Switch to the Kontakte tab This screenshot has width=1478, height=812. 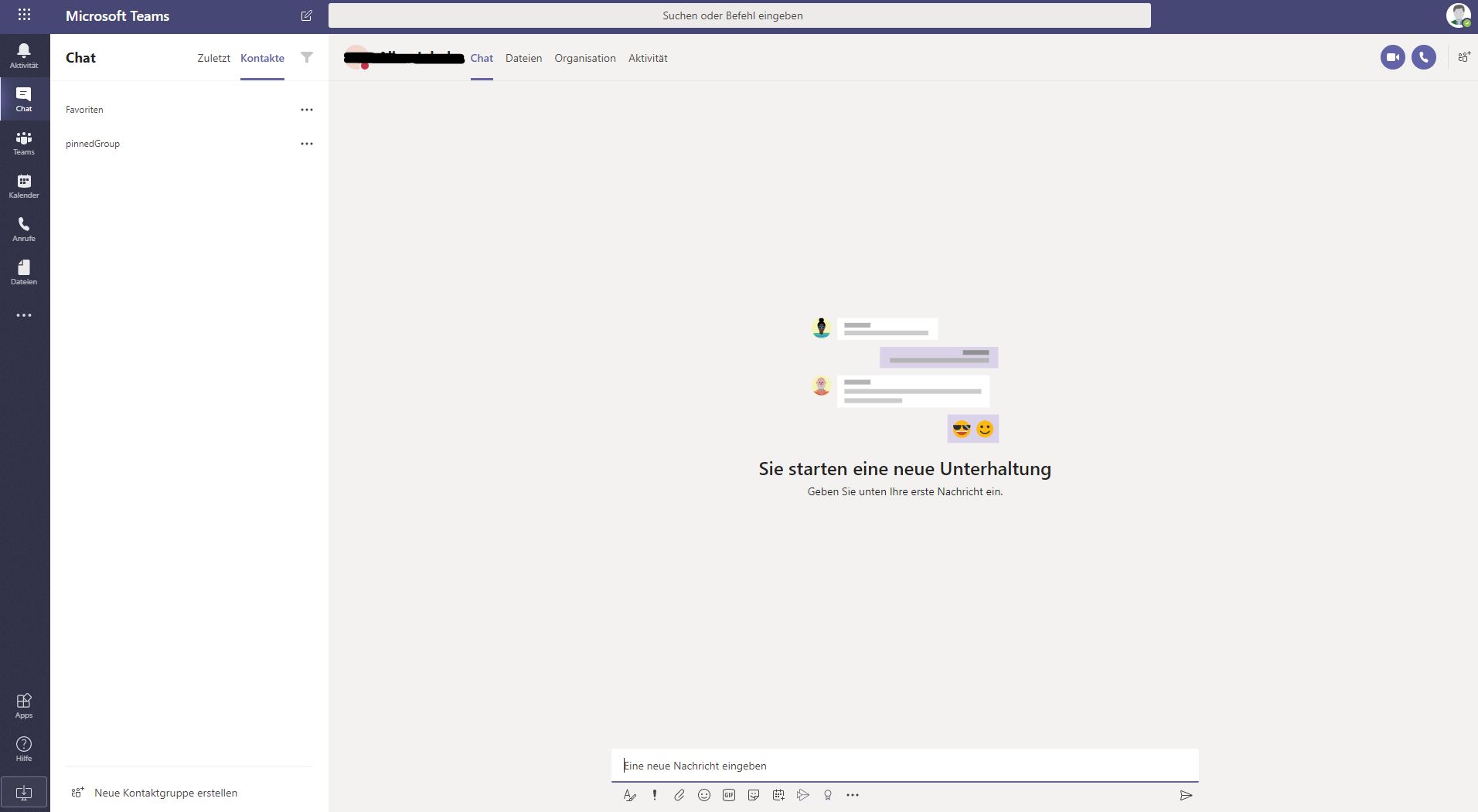coord(262,58)
